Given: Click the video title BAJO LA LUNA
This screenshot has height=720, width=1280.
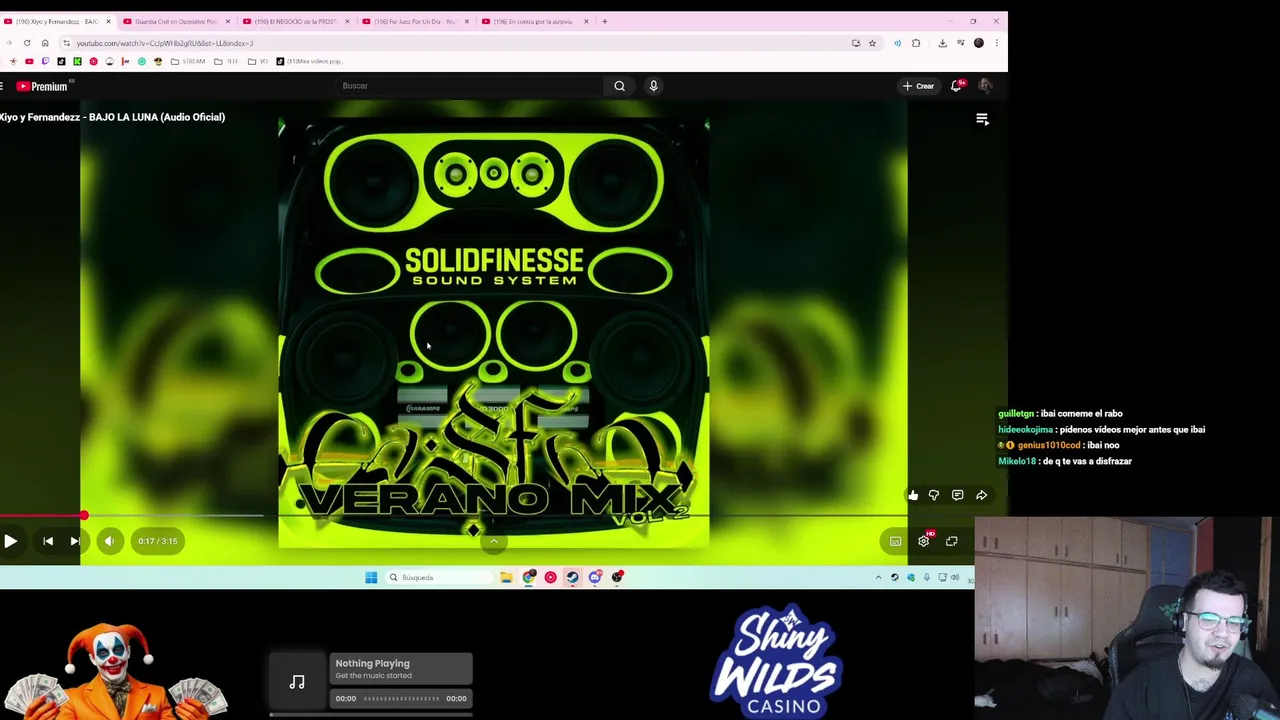Looking at the screenshot, I should tap(112, 117).
